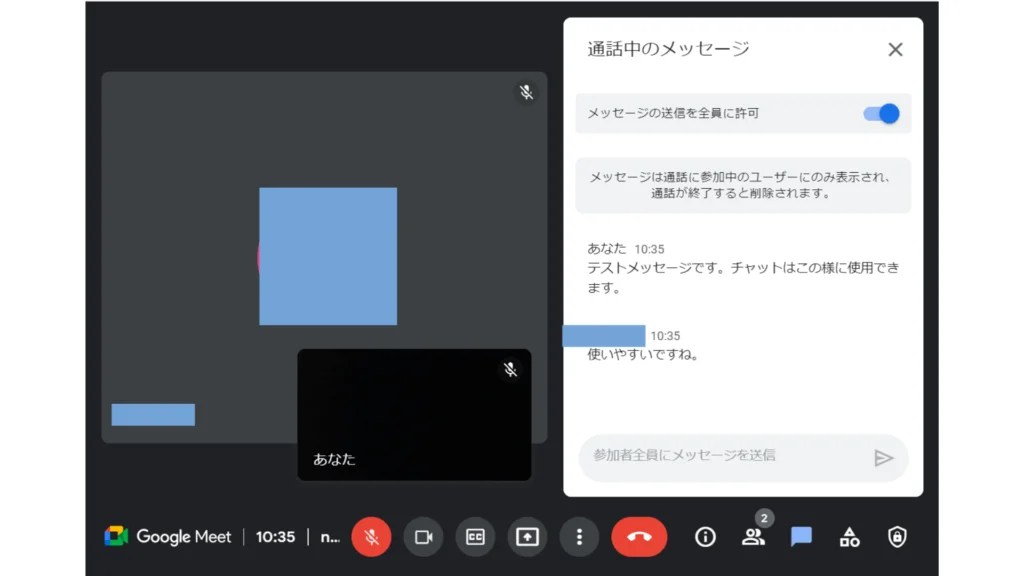Show the participants list
The width and height of the screenshot is (1024, 576).
pos(753,537)
